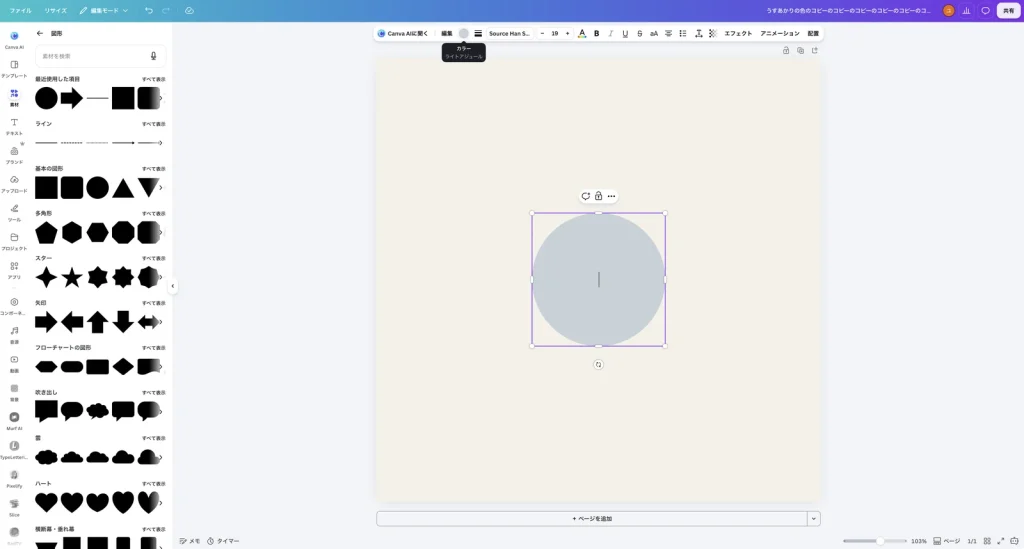Open the テンプレート templates panel
This screenshot has height=549, width=1024.
[14, 69]
